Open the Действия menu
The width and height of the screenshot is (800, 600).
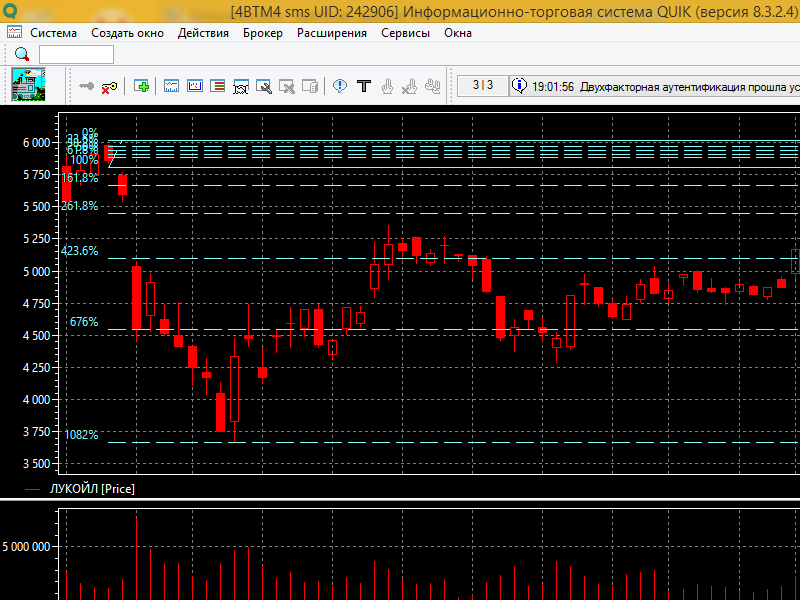[203, 33]
